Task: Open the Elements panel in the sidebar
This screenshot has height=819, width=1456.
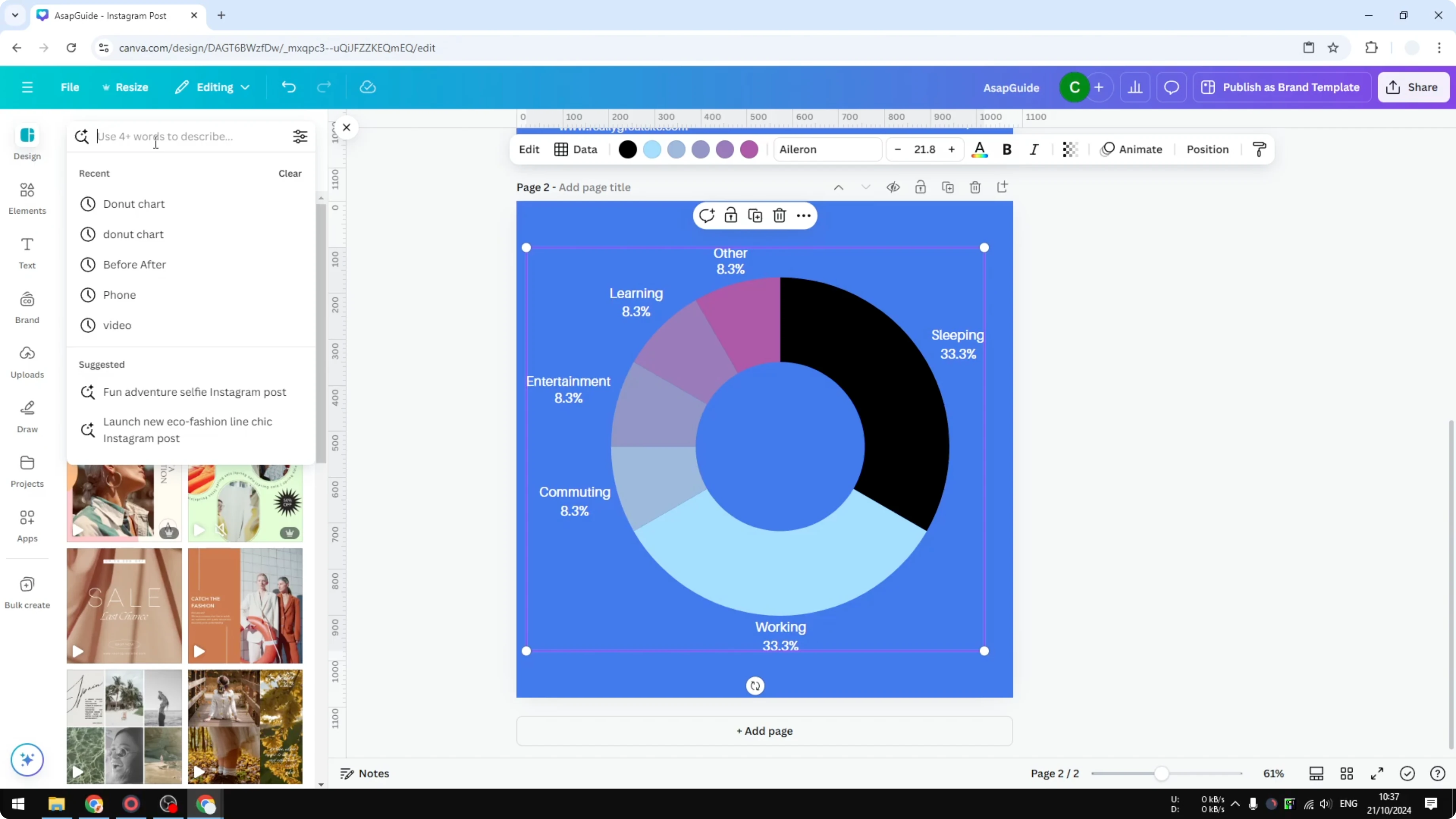Action: pyautogui.click(x=27, y=198)
